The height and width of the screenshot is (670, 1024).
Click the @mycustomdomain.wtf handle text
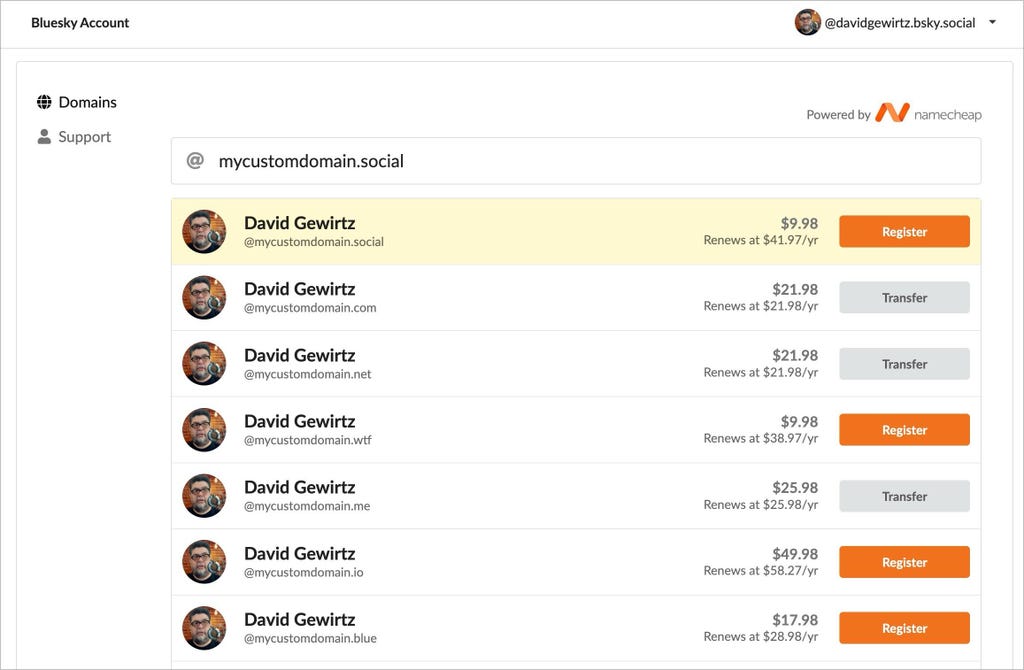tap(308, 440)
